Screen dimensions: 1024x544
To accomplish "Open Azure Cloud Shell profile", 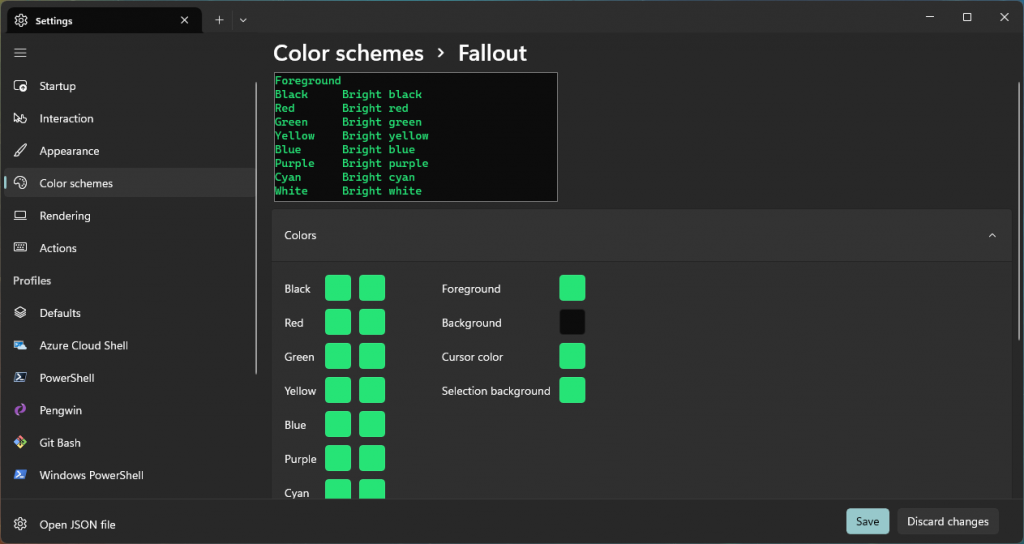I will (130, 345).
